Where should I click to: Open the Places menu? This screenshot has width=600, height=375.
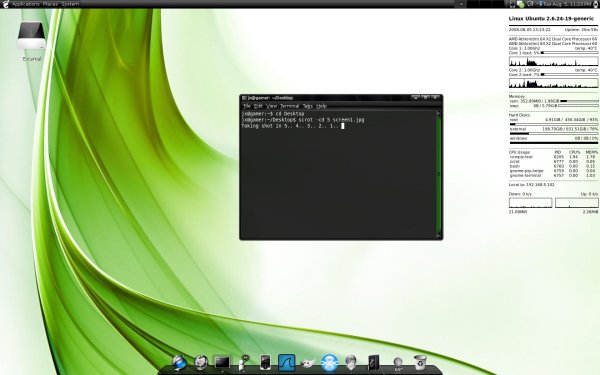click(x=50, y=4)
